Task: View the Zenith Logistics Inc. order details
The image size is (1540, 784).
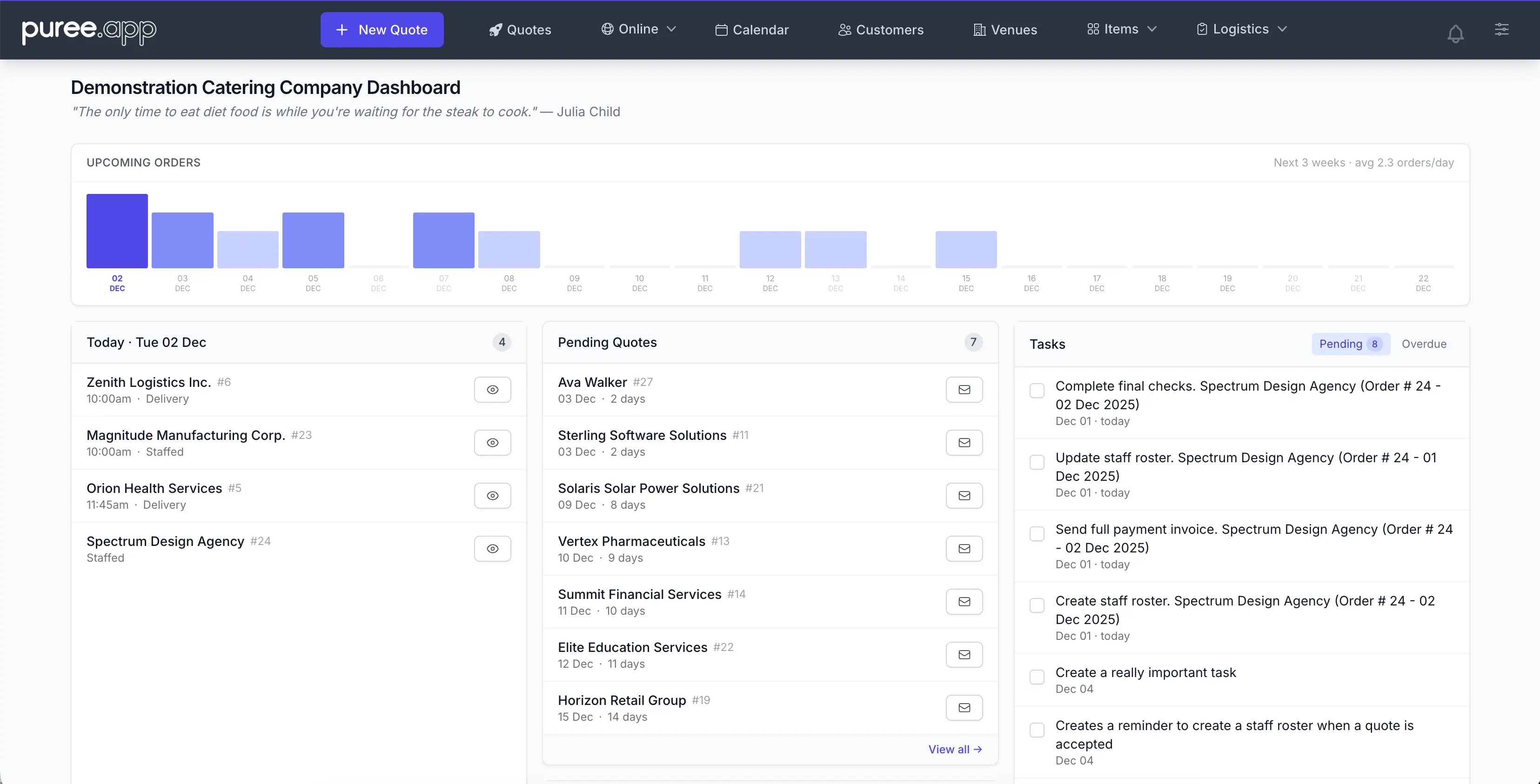Action: point(493,390)
